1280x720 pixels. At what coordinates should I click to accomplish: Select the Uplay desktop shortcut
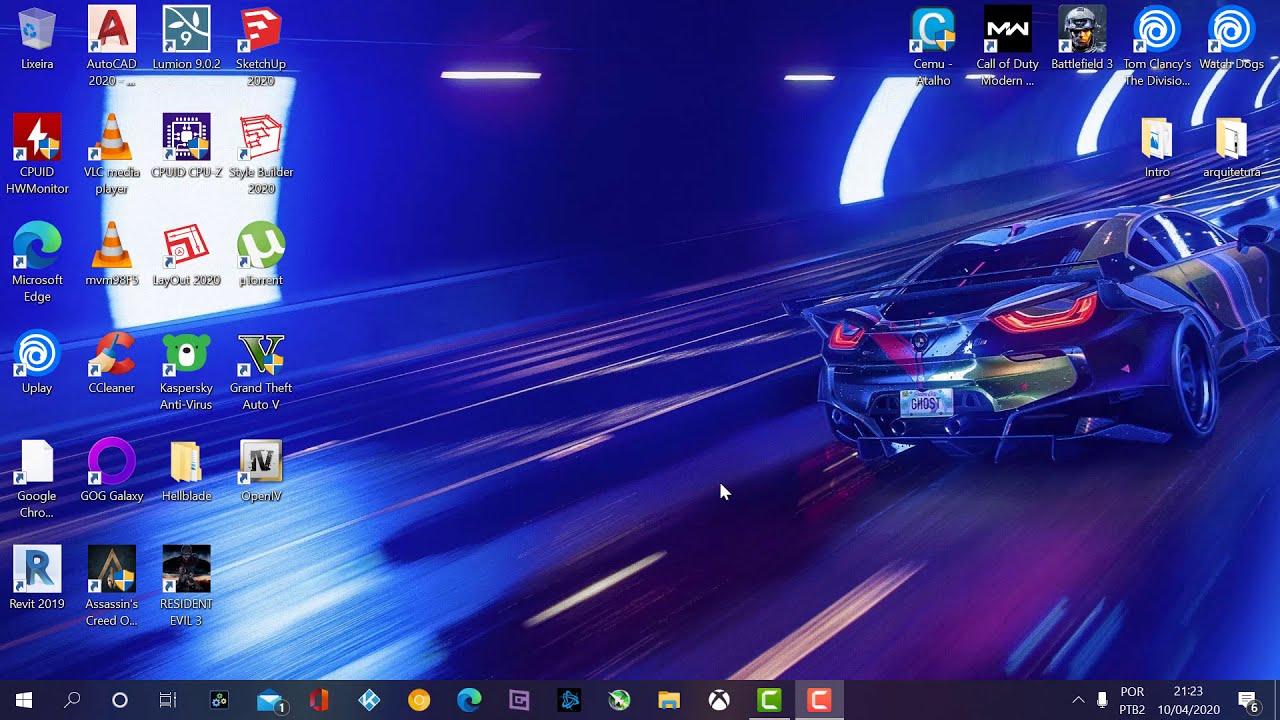click(37, 363)
